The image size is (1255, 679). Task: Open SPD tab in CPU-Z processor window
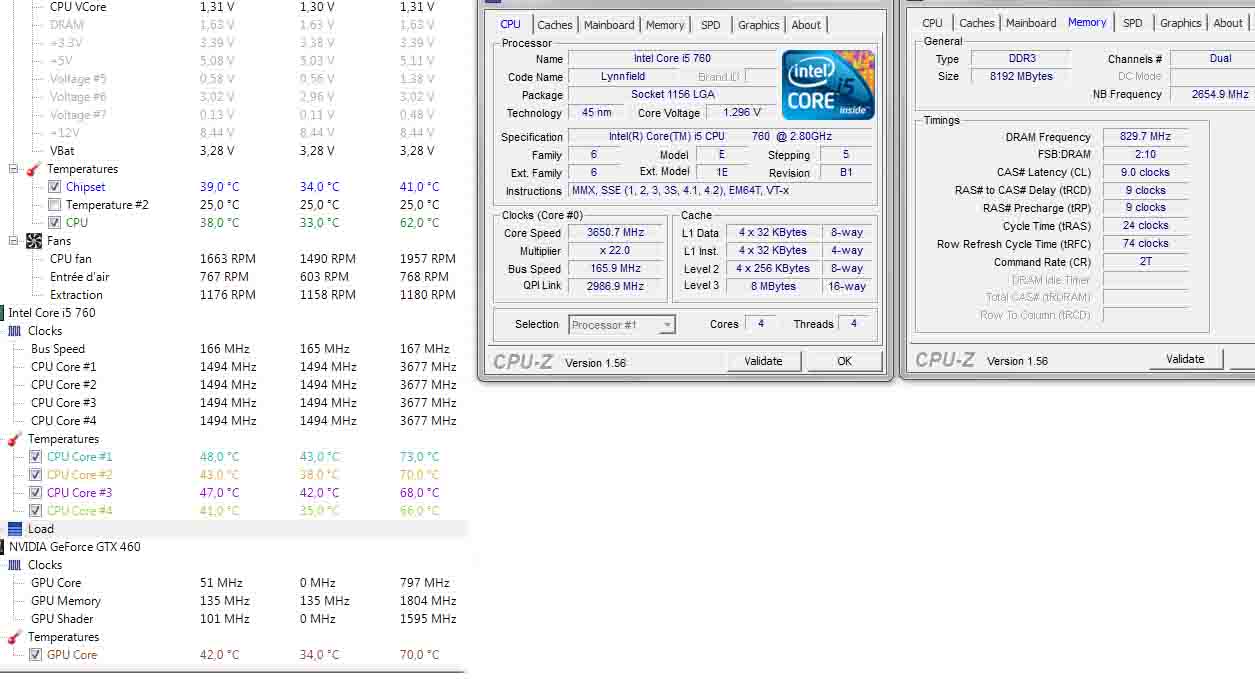point(710,25)
